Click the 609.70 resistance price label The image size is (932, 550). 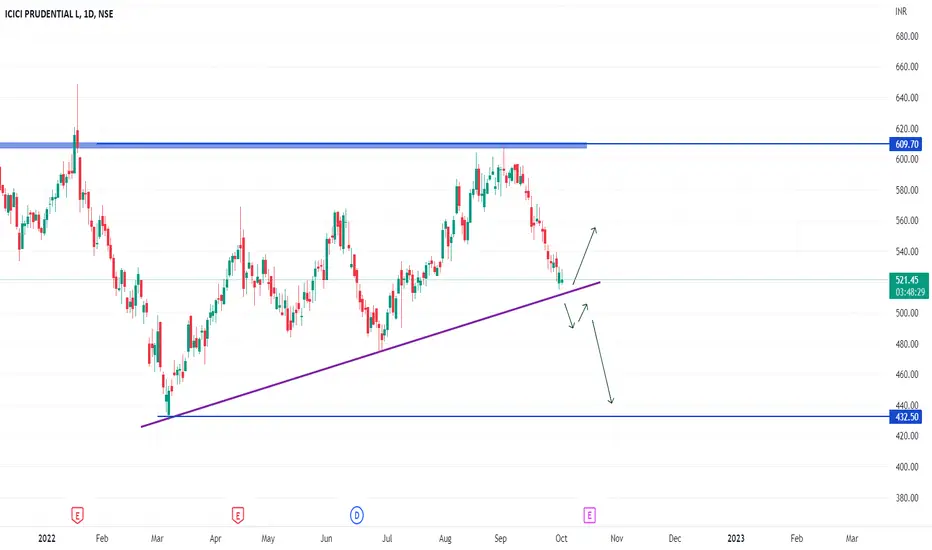(x=907, y=144)
